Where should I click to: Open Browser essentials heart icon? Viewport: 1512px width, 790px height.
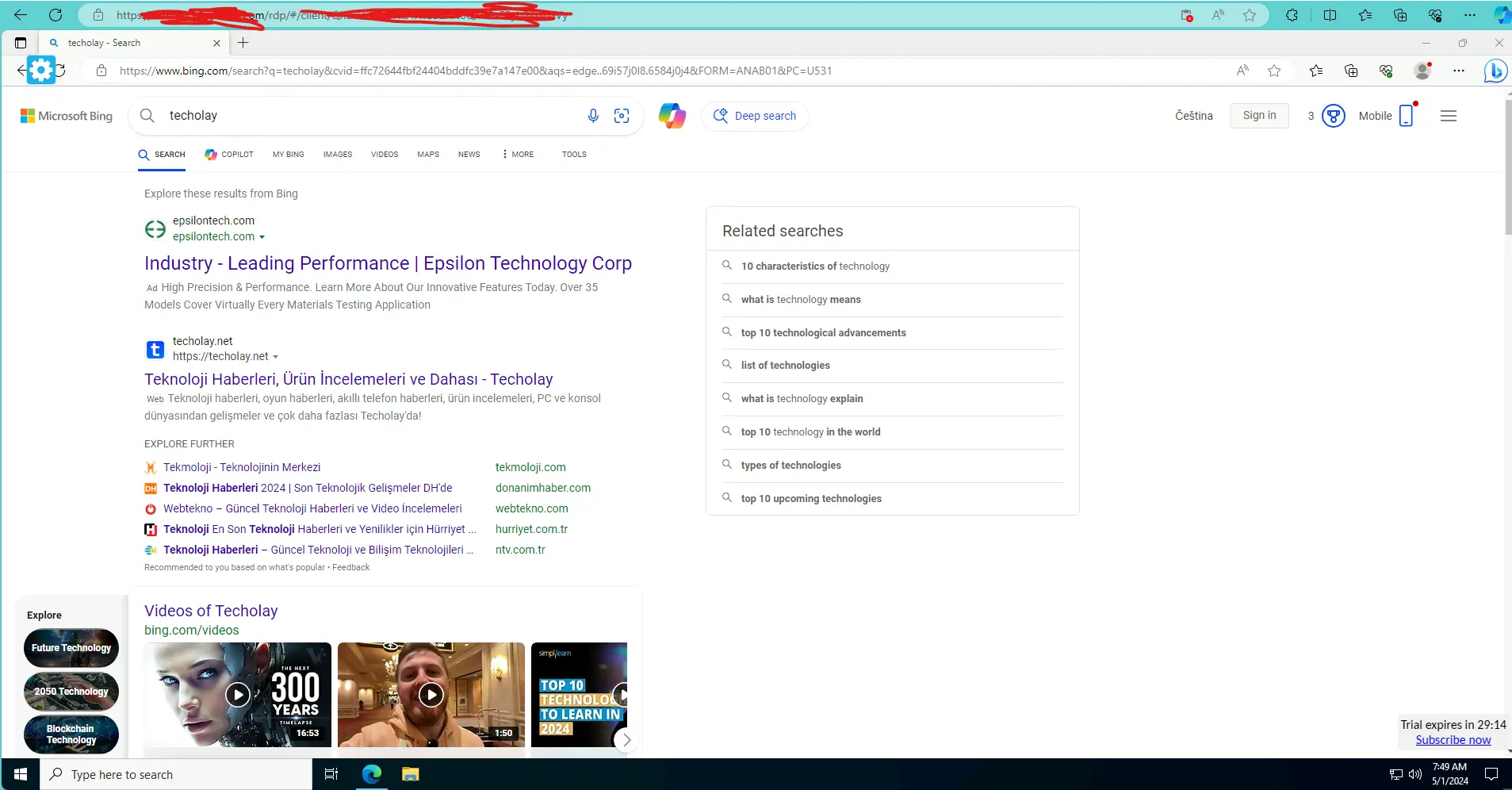pos(1386,71)
